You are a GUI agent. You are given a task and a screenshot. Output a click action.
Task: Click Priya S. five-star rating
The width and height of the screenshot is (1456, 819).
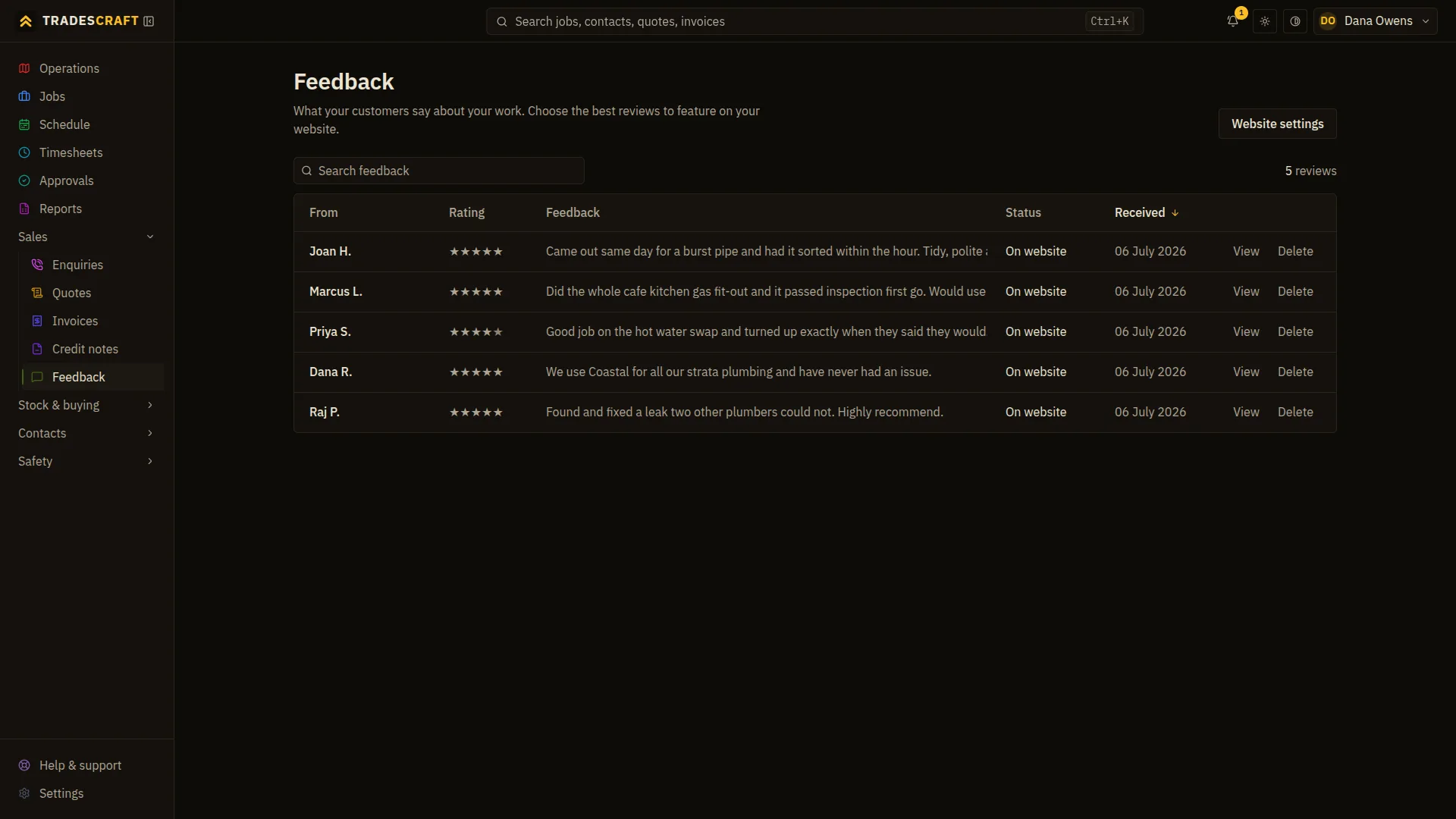(x=476, y=331)
